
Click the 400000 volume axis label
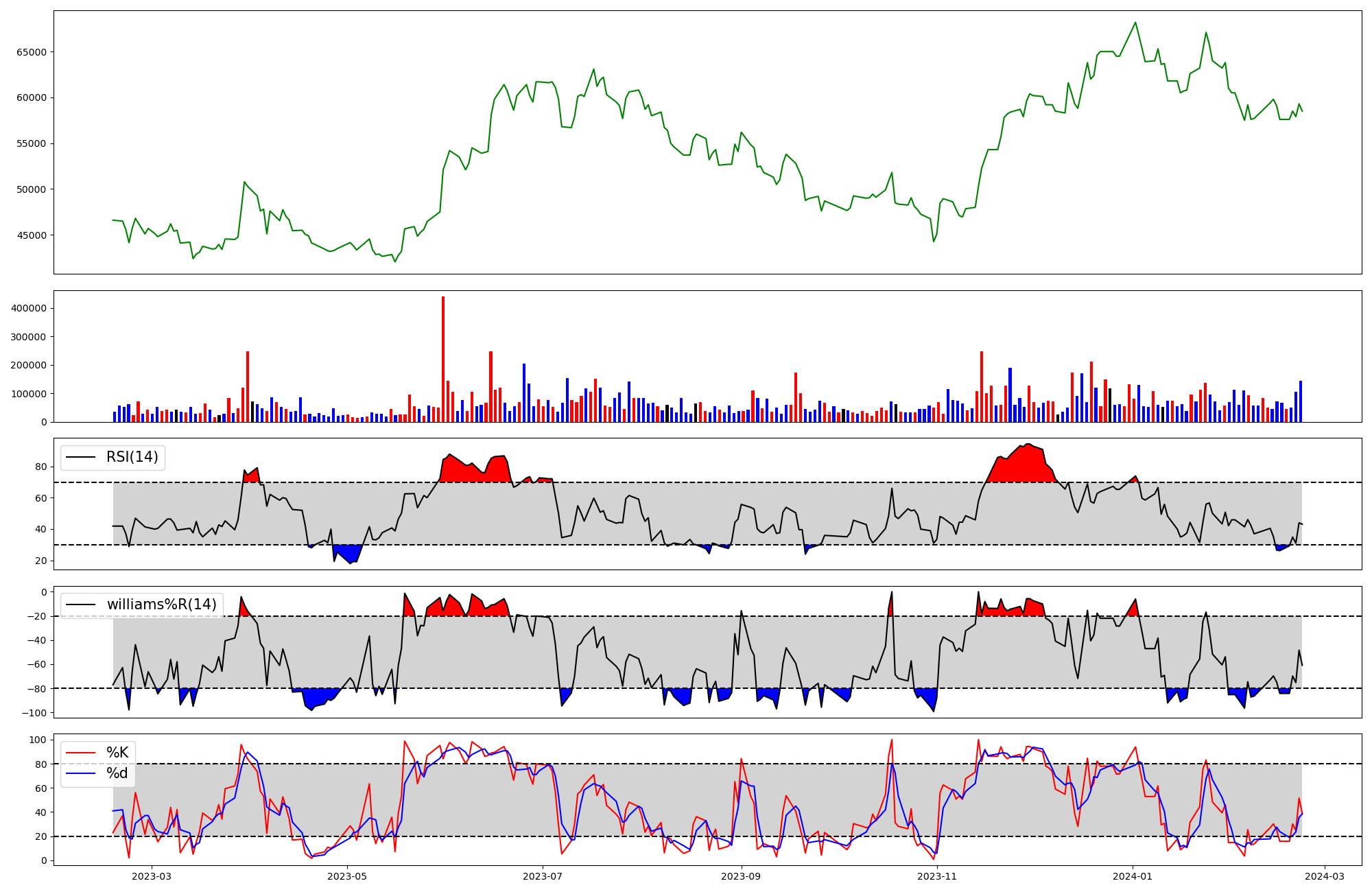point(29,308)
